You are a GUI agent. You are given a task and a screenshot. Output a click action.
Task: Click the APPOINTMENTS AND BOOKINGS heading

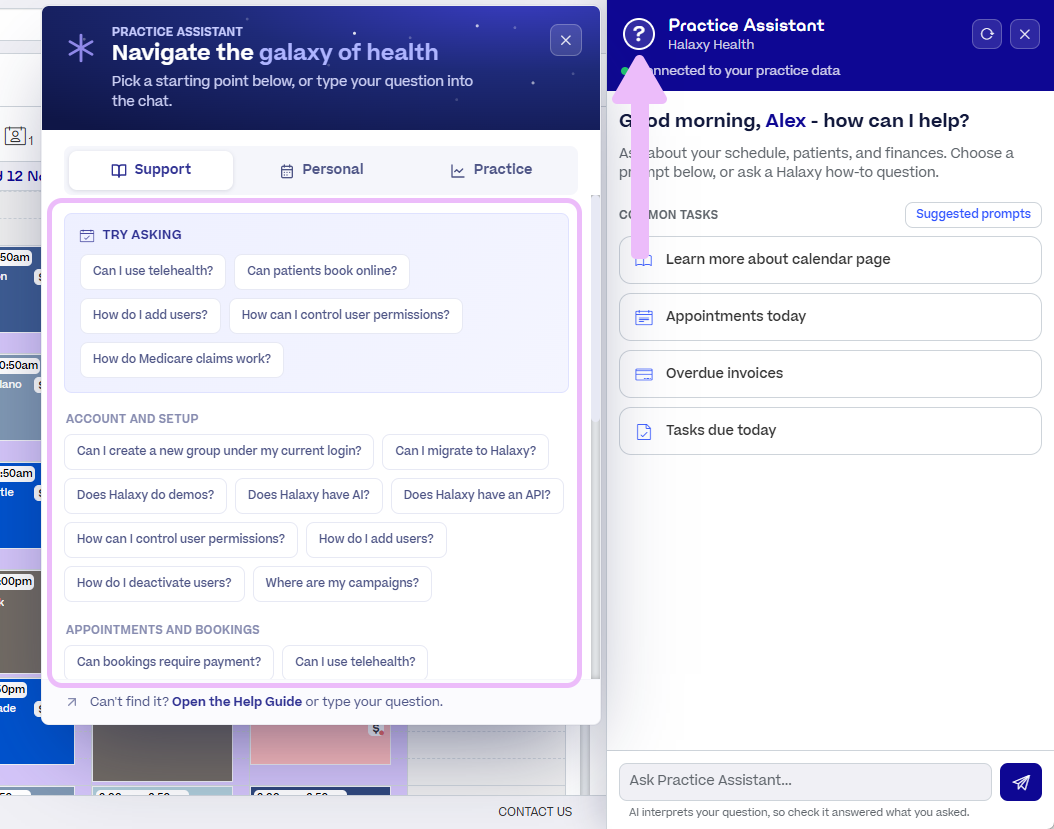pyautogui.click(x=163, y=630)
